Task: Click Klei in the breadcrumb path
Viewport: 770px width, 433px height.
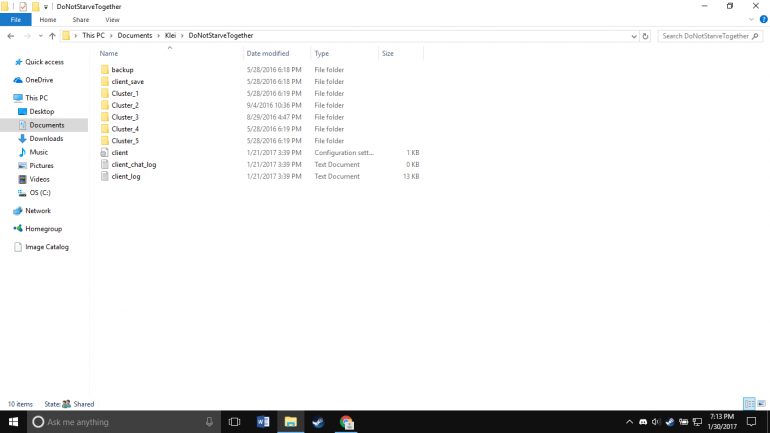Action: point(168,36)
